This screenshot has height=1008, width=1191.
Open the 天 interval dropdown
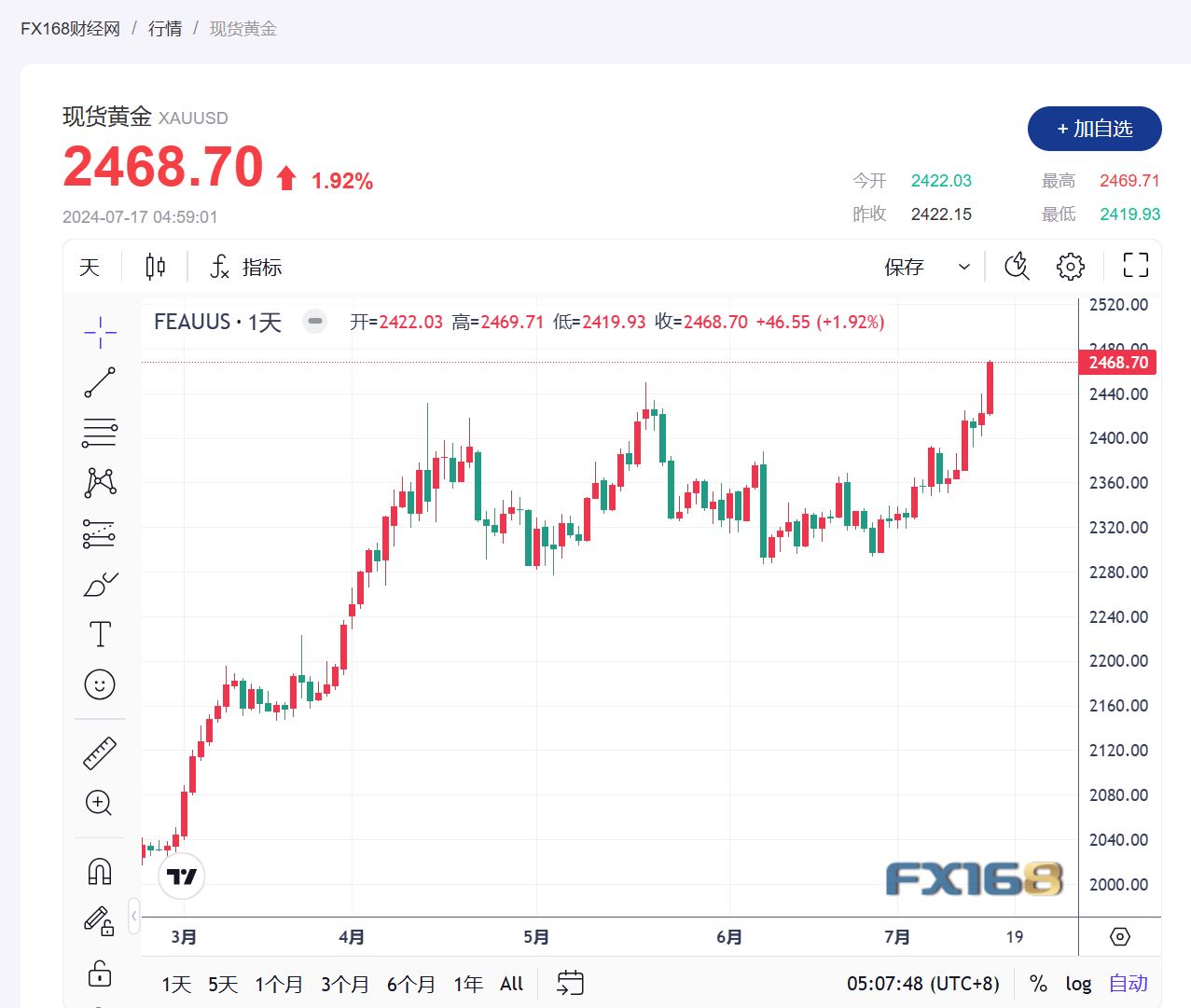point(90,268)
